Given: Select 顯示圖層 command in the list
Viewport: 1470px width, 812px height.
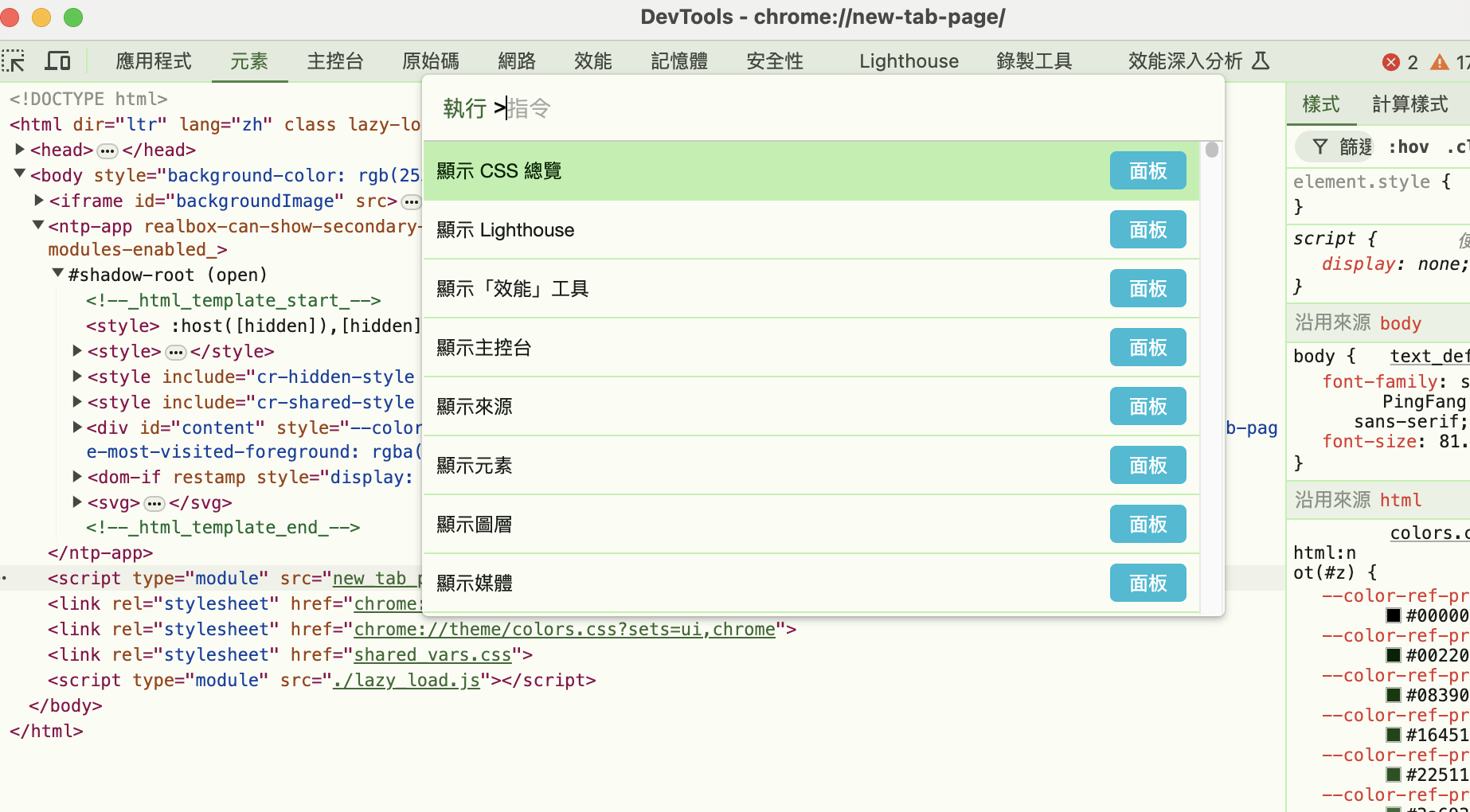Looking at the screenshot, I should [811, 525].
